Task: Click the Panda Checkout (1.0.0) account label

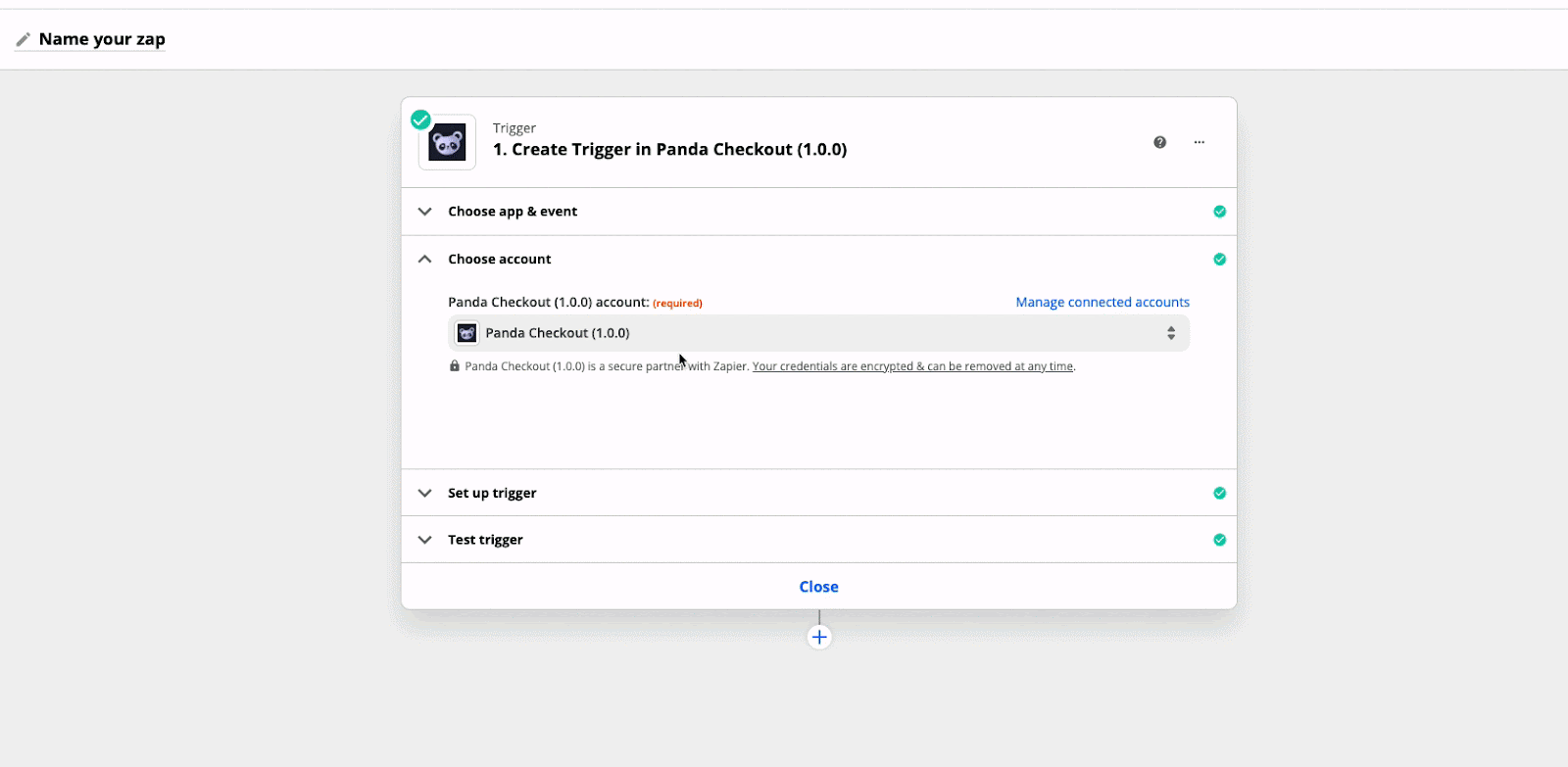Action: [549, 303]
